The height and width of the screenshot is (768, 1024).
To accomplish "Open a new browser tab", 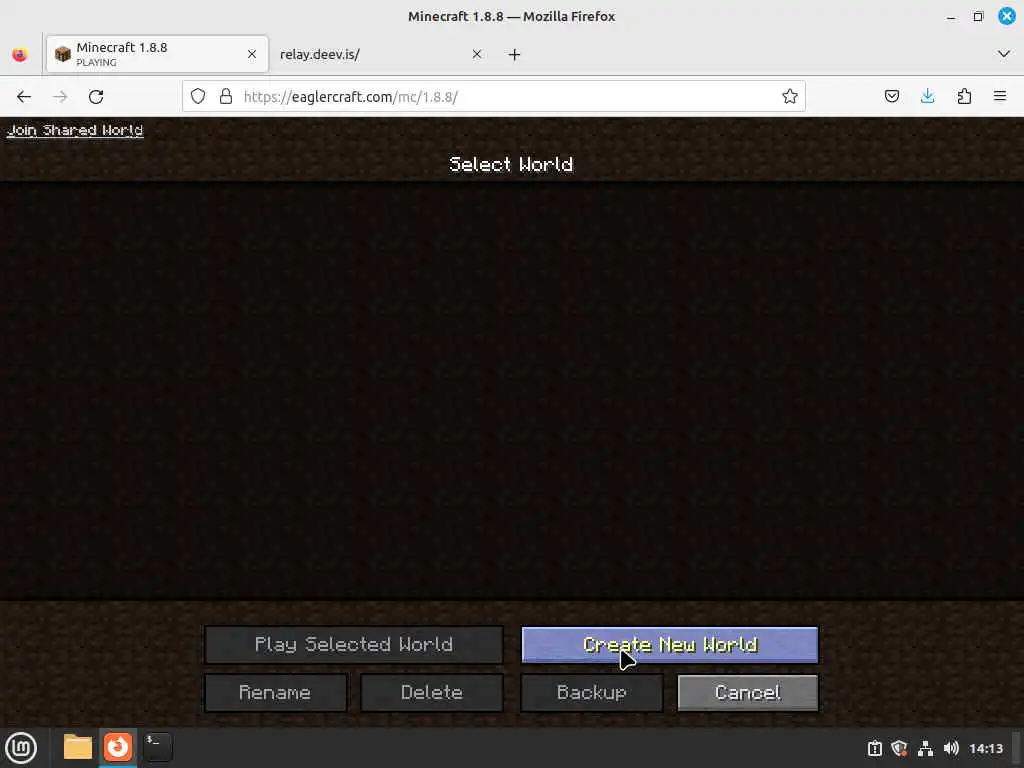I will click(x=515, y=55).
